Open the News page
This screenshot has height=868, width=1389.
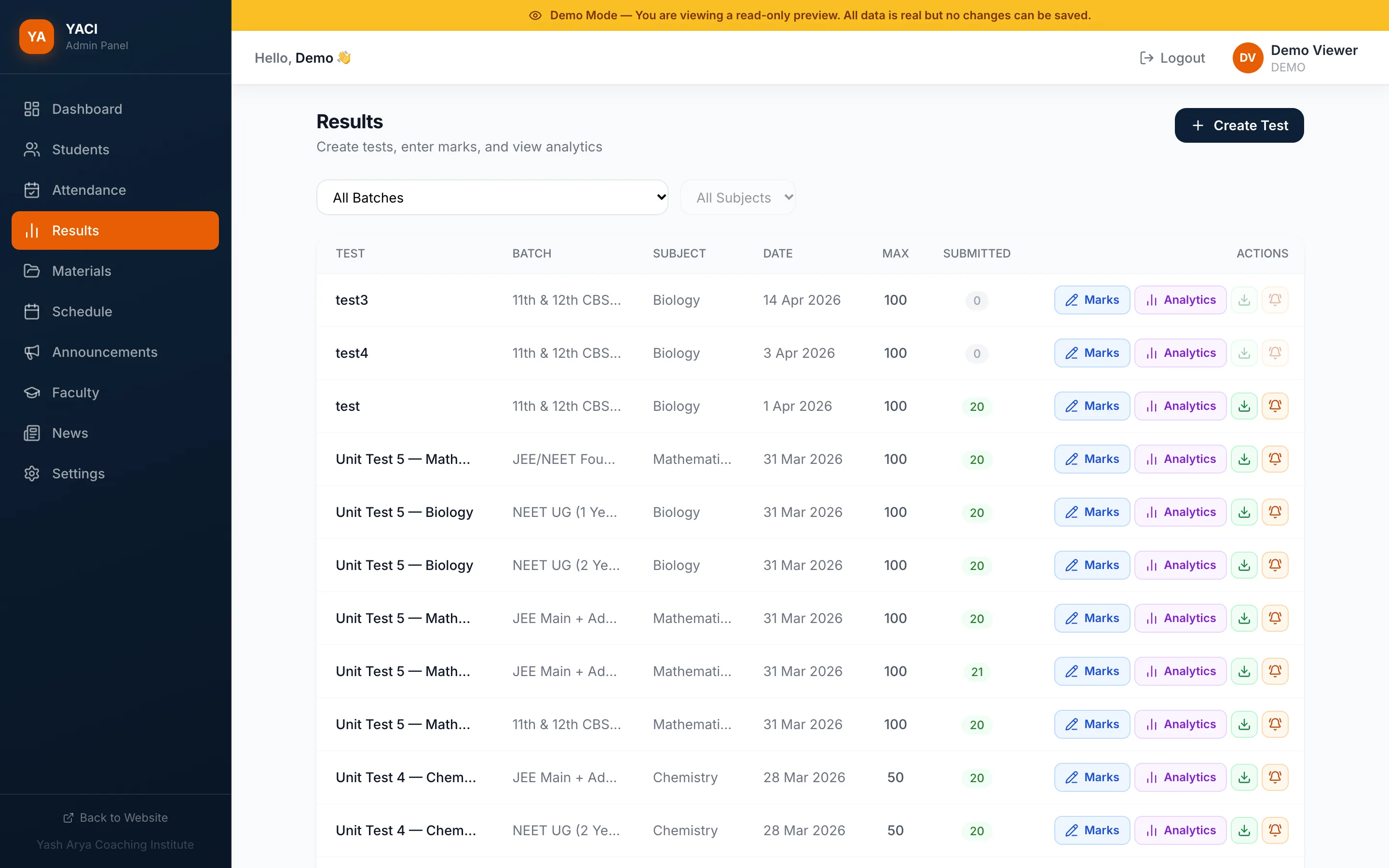click(115, 433)
